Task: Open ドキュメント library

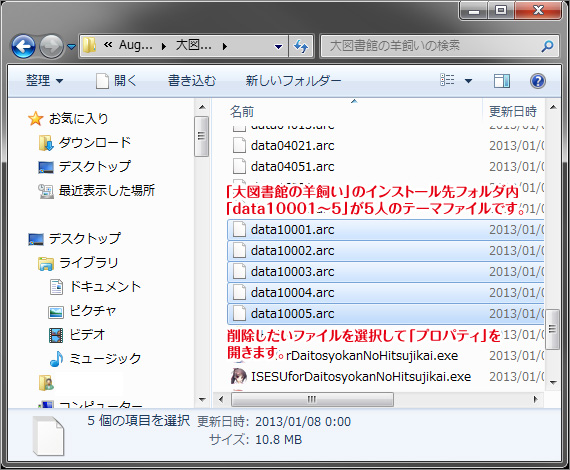Action: click(105, 286)
